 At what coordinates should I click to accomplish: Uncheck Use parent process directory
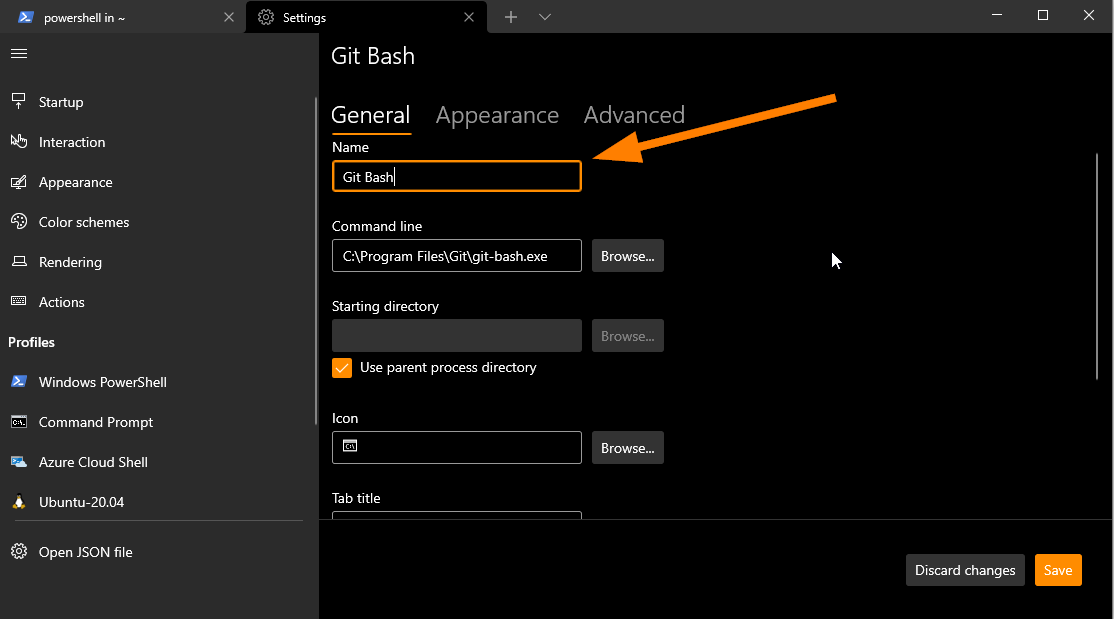coord(342,367)
